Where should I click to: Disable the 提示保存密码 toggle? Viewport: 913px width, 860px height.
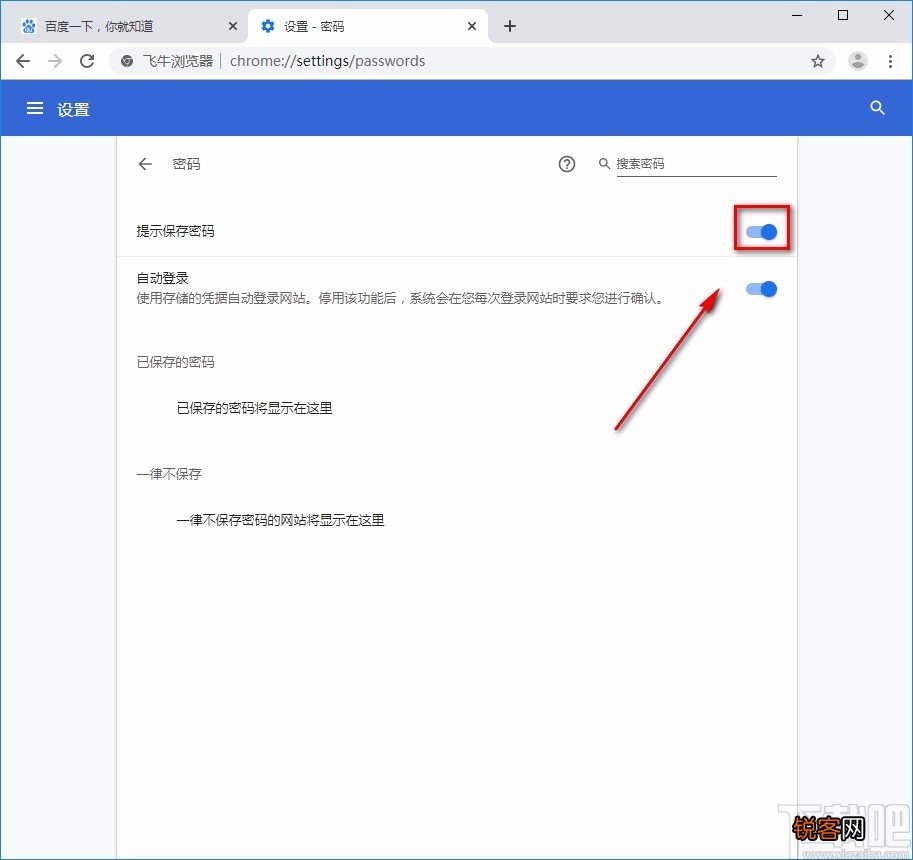(761, 231)
